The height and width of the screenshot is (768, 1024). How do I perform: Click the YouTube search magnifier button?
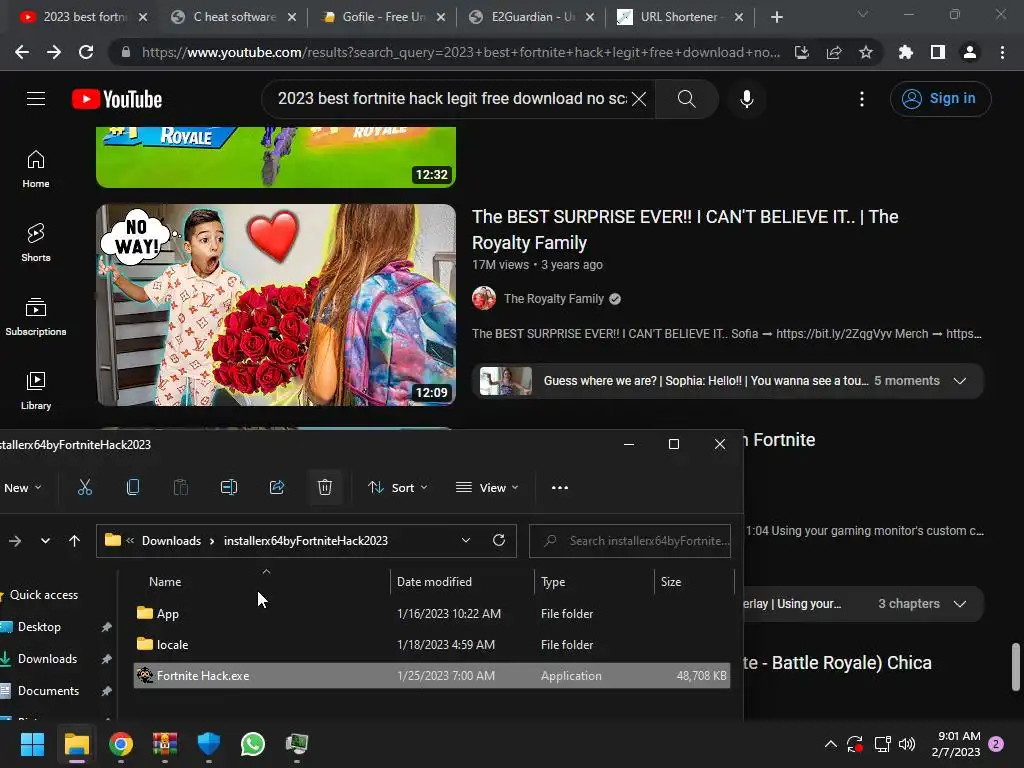(686, 99)
